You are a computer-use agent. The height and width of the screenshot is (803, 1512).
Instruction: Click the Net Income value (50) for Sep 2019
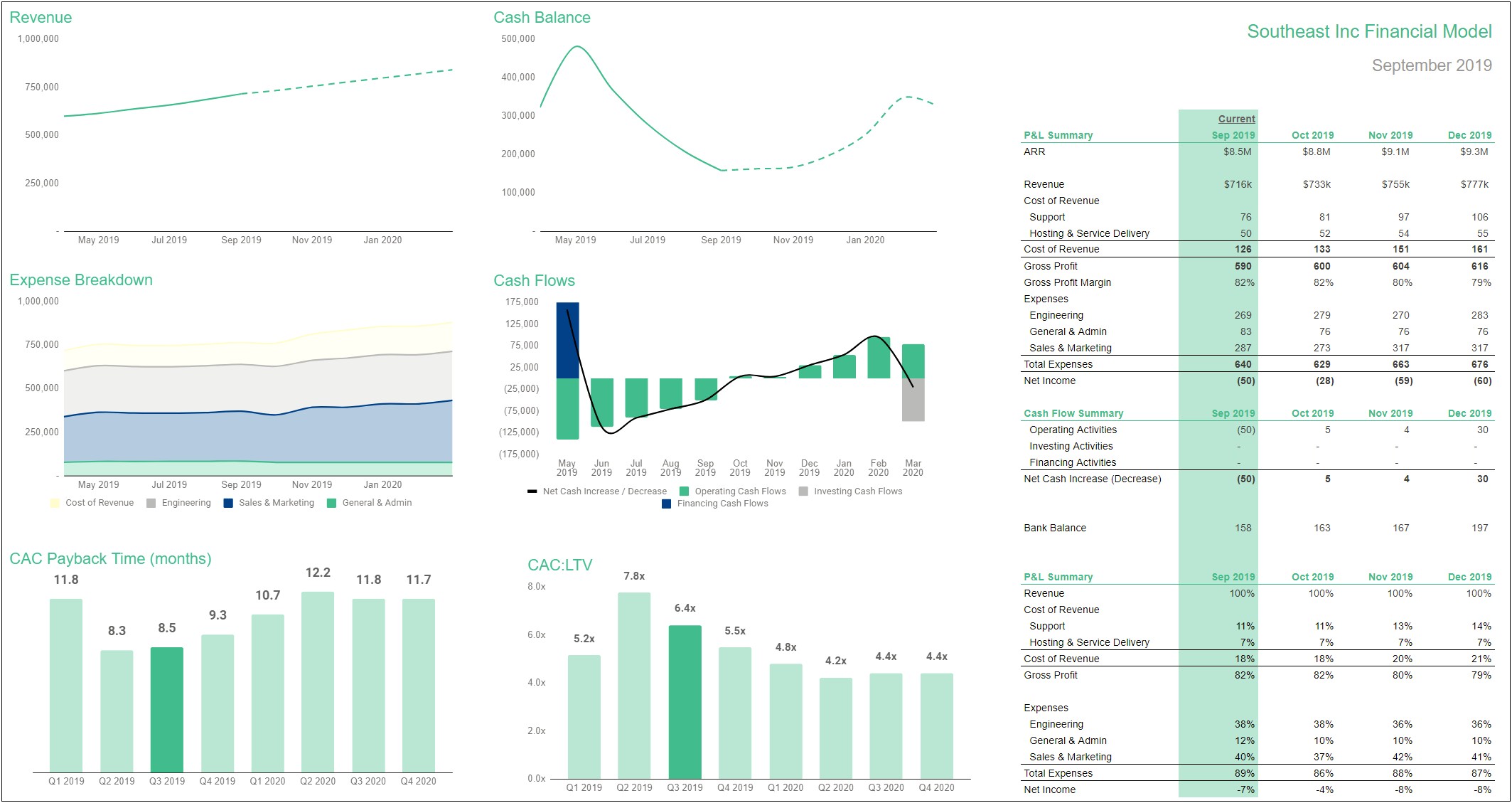[x=1246, y=381]
